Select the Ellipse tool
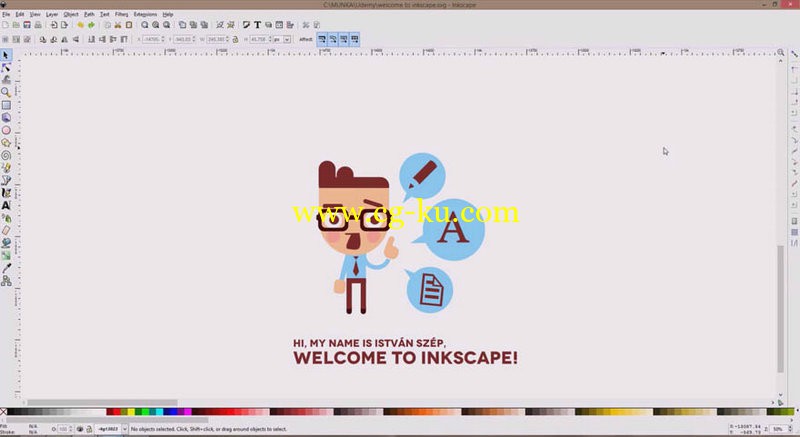This screenshot has height=437, width=800. pos(6,130)
